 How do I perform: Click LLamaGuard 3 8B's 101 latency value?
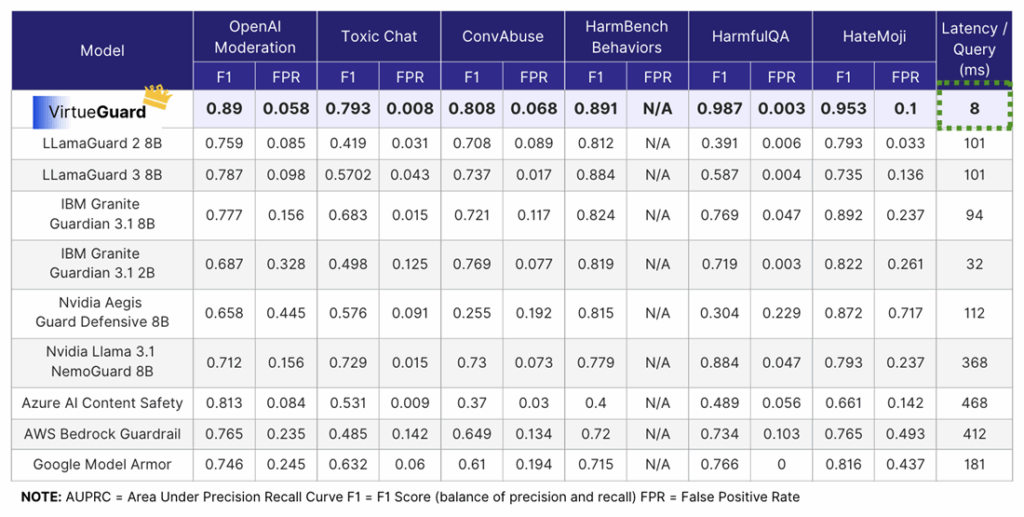[974, 175]
